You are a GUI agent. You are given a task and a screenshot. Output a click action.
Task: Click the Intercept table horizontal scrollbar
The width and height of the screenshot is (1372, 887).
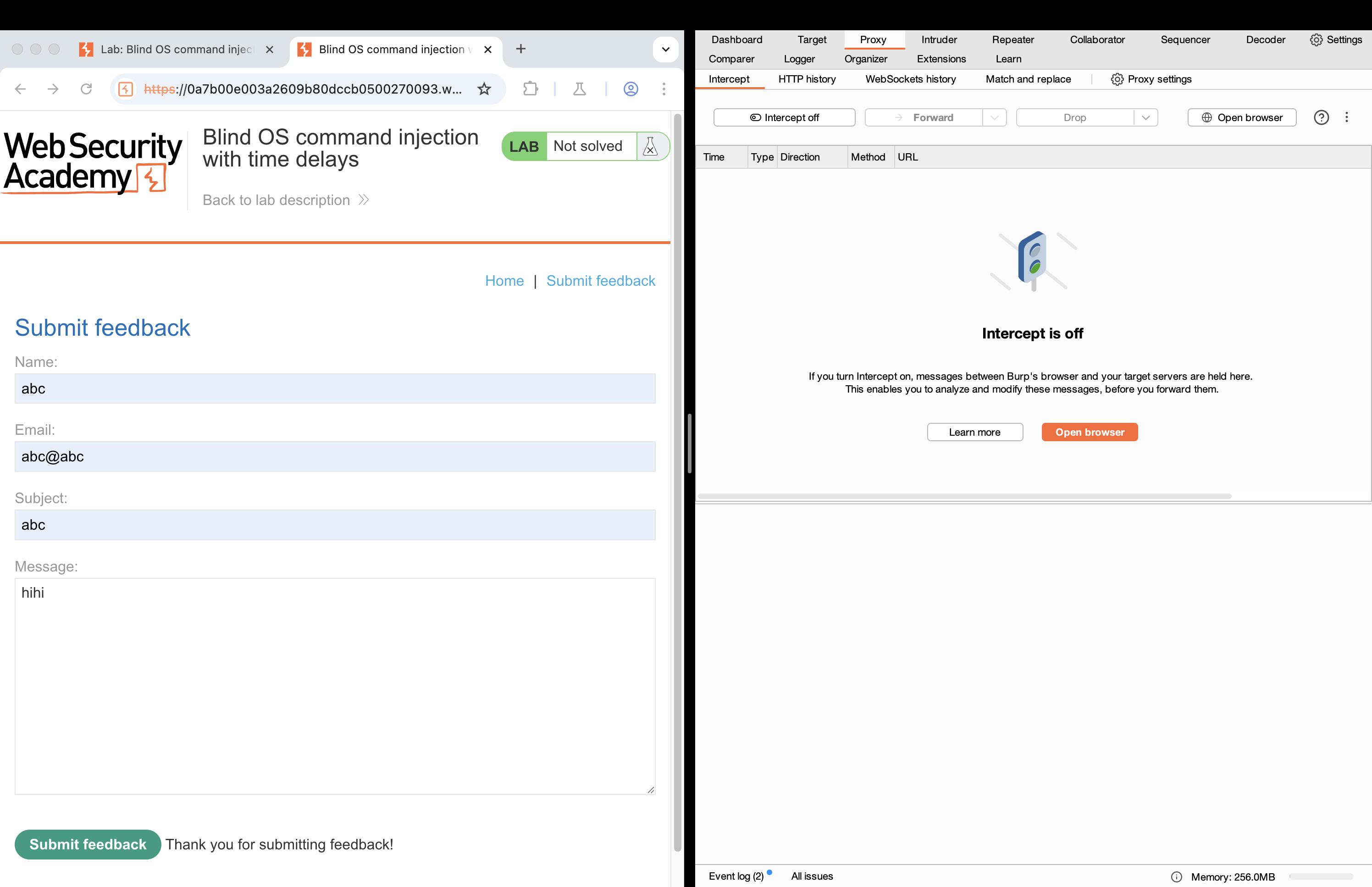[964, 496]
